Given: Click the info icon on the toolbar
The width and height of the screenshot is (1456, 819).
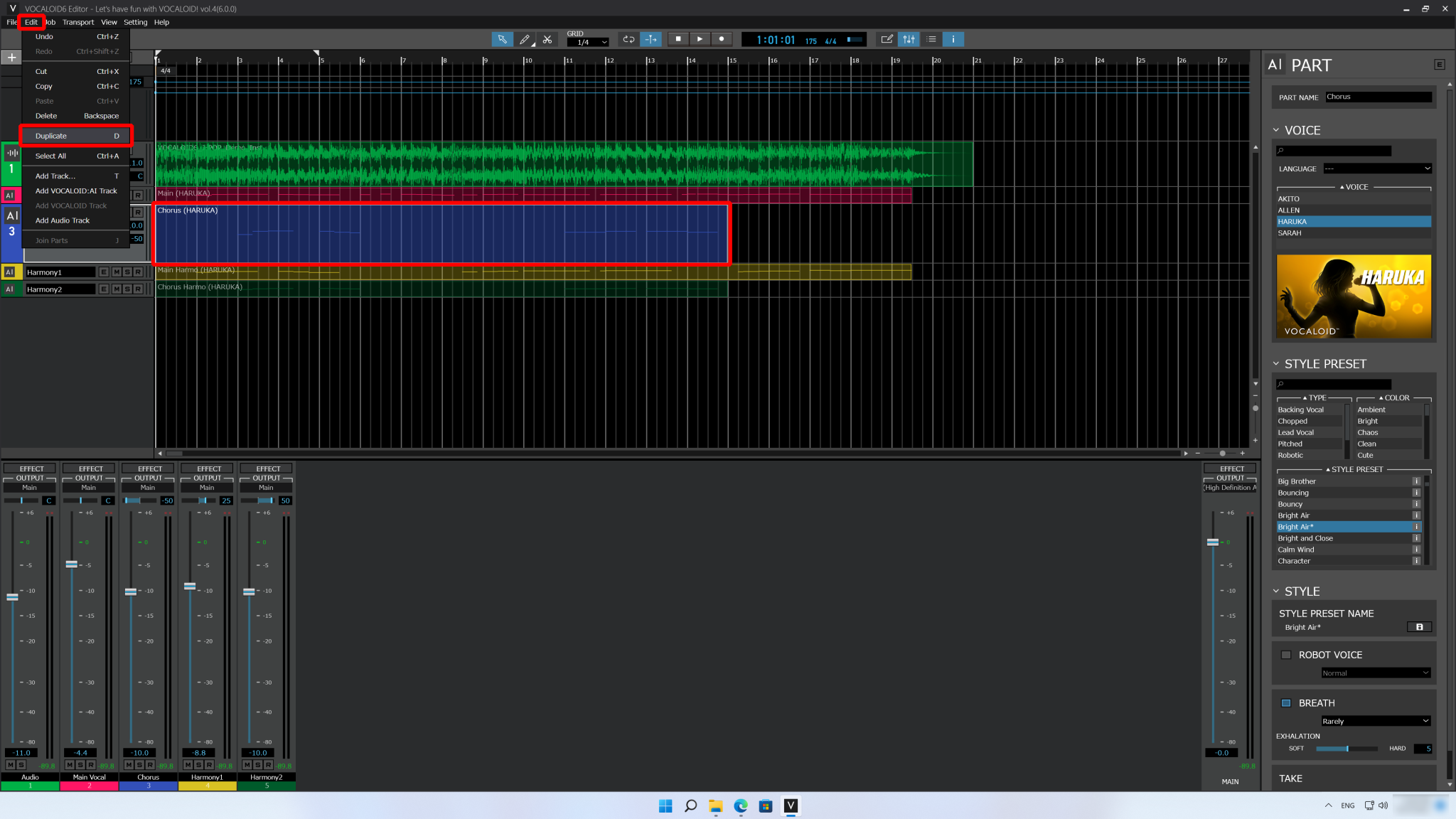Looking at the screenshot, I should point(953,39).
